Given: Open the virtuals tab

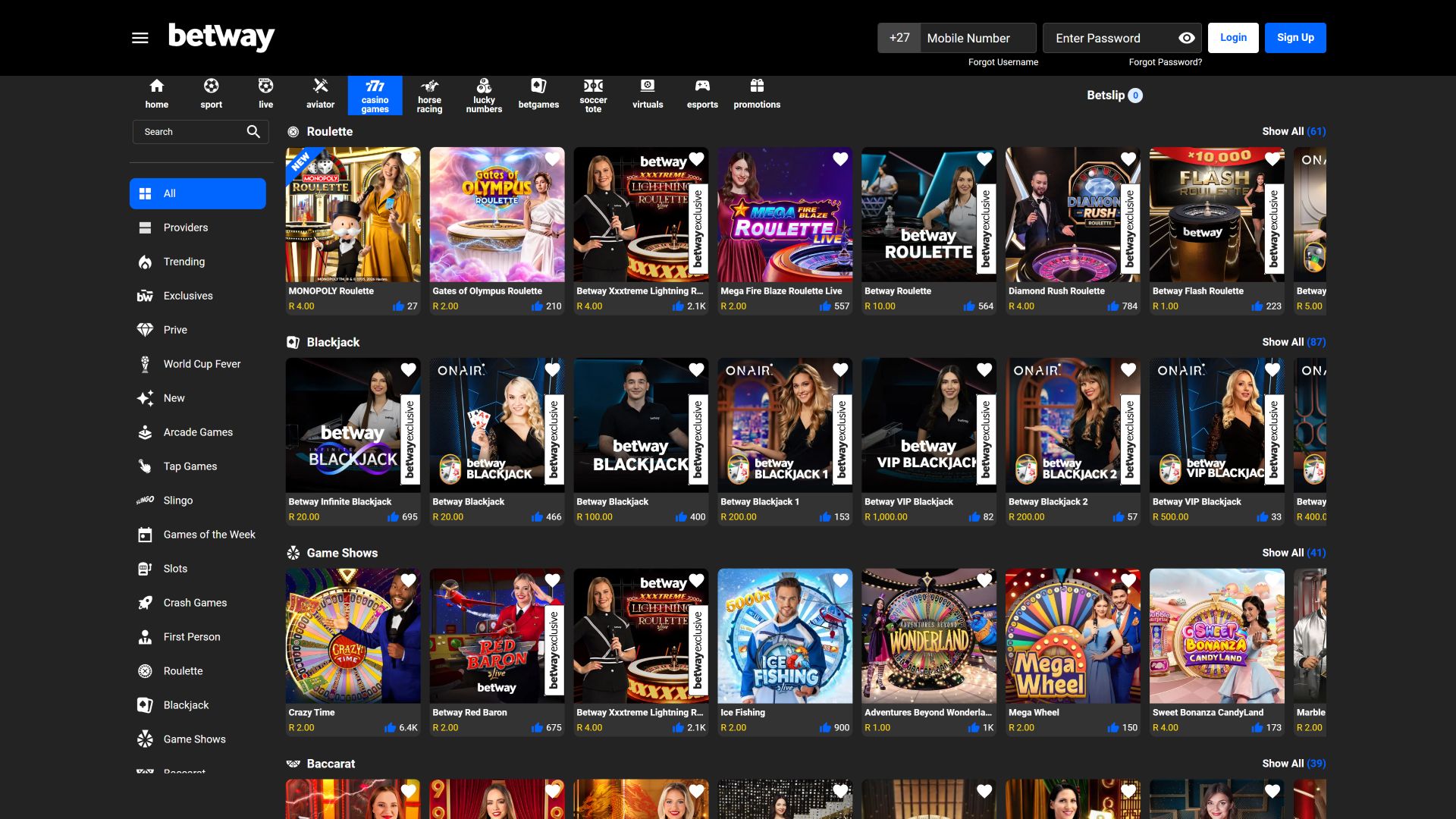Looking at the screenshot, I should 648,96.
